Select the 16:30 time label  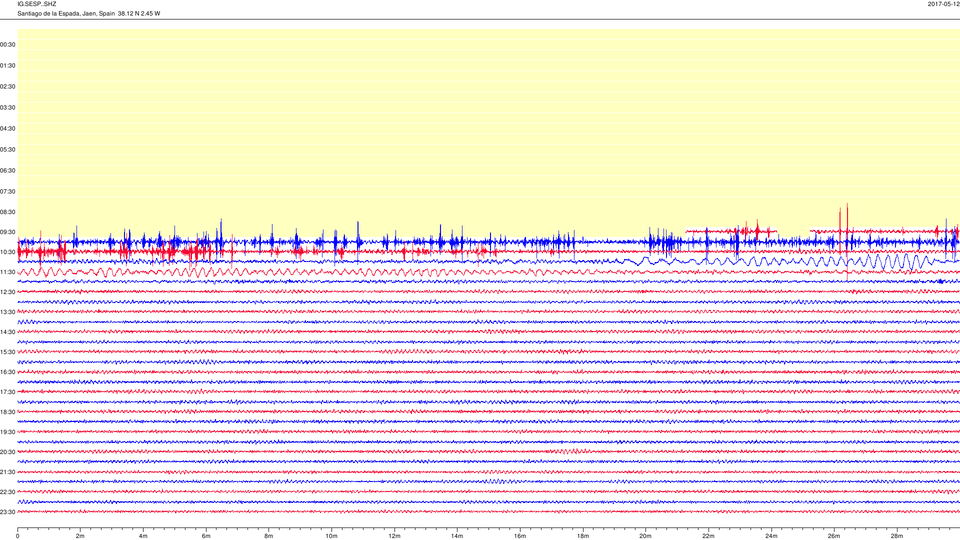(8, 372)
